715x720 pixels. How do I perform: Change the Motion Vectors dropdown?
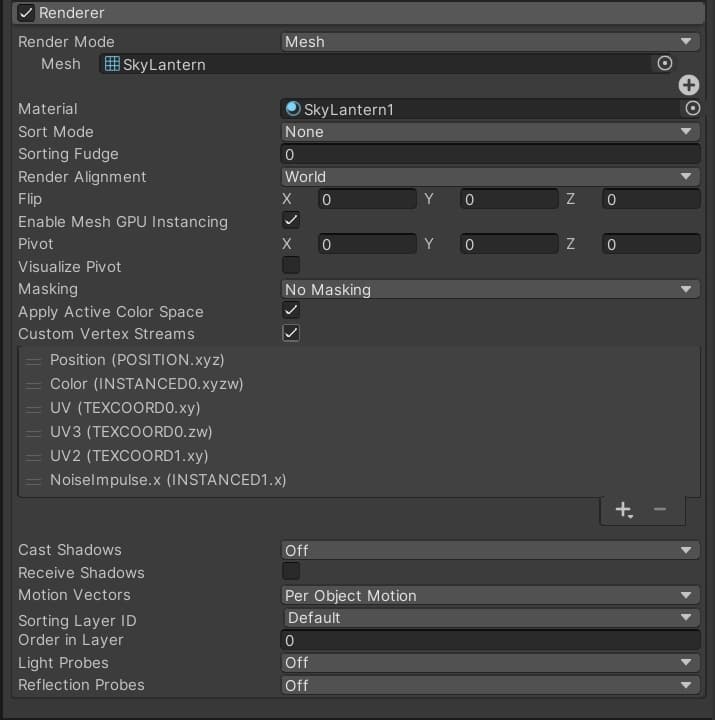click(489, 596)
